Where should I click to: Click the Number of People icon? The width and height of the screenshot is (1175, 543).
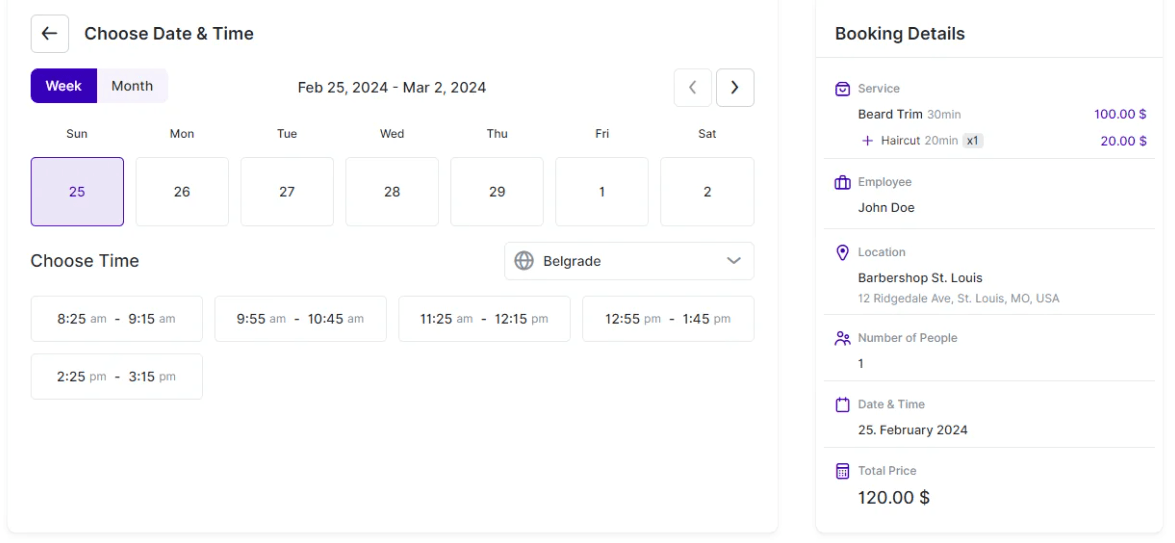842,338
